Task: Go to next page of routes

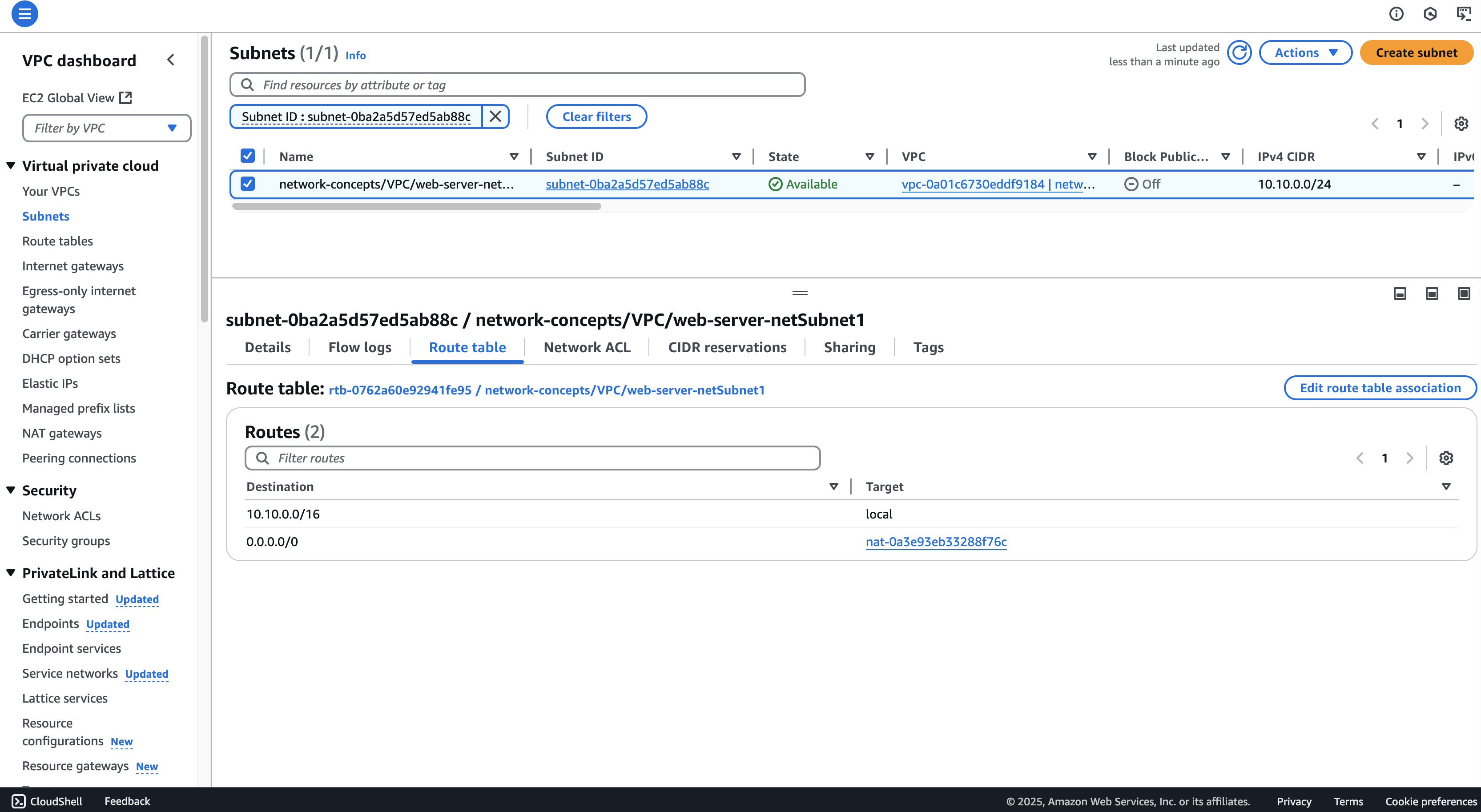Action: click(1410, 458)
